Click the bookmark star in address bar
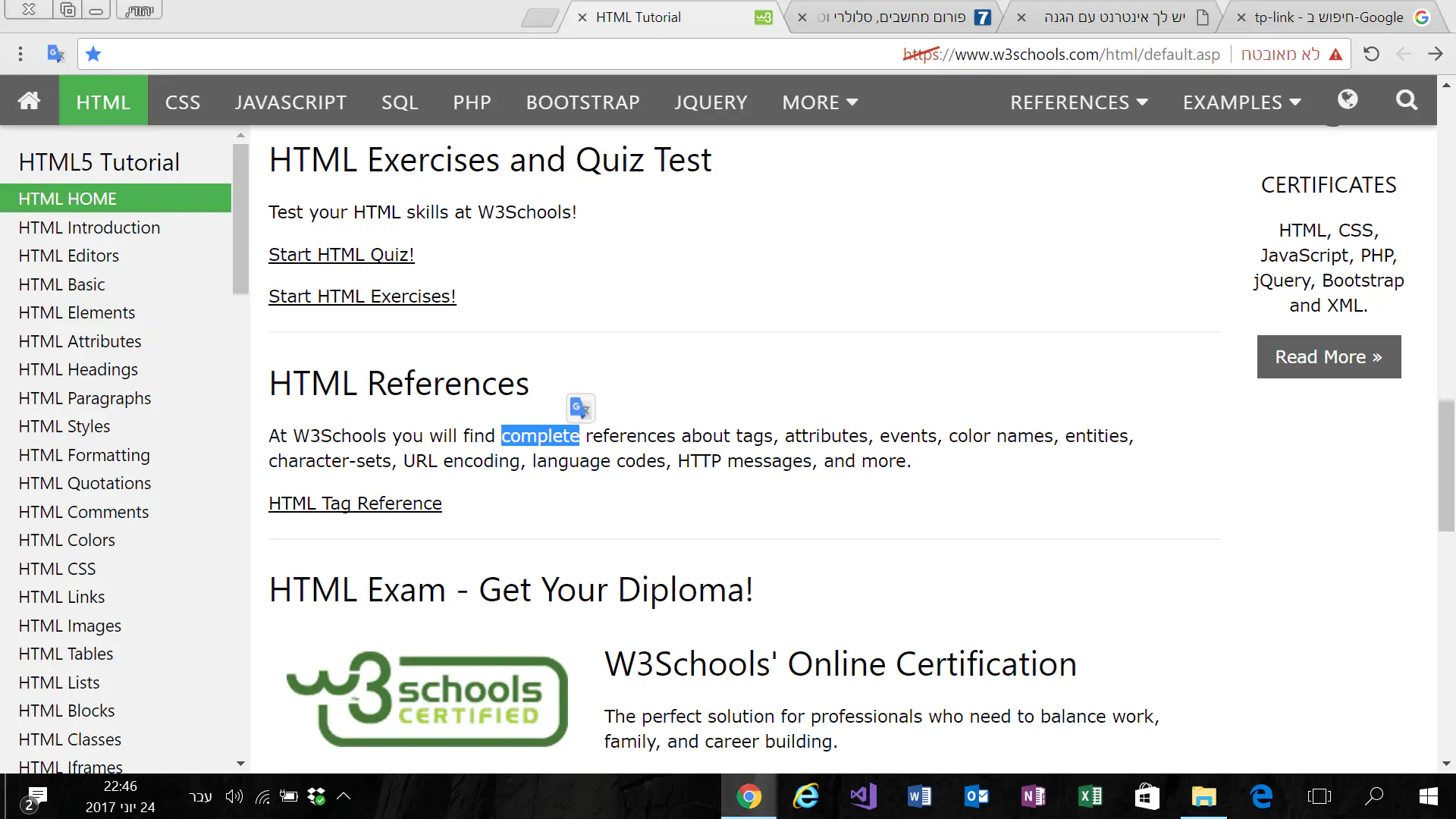1456x819 pixels. (x=93, y=54)
